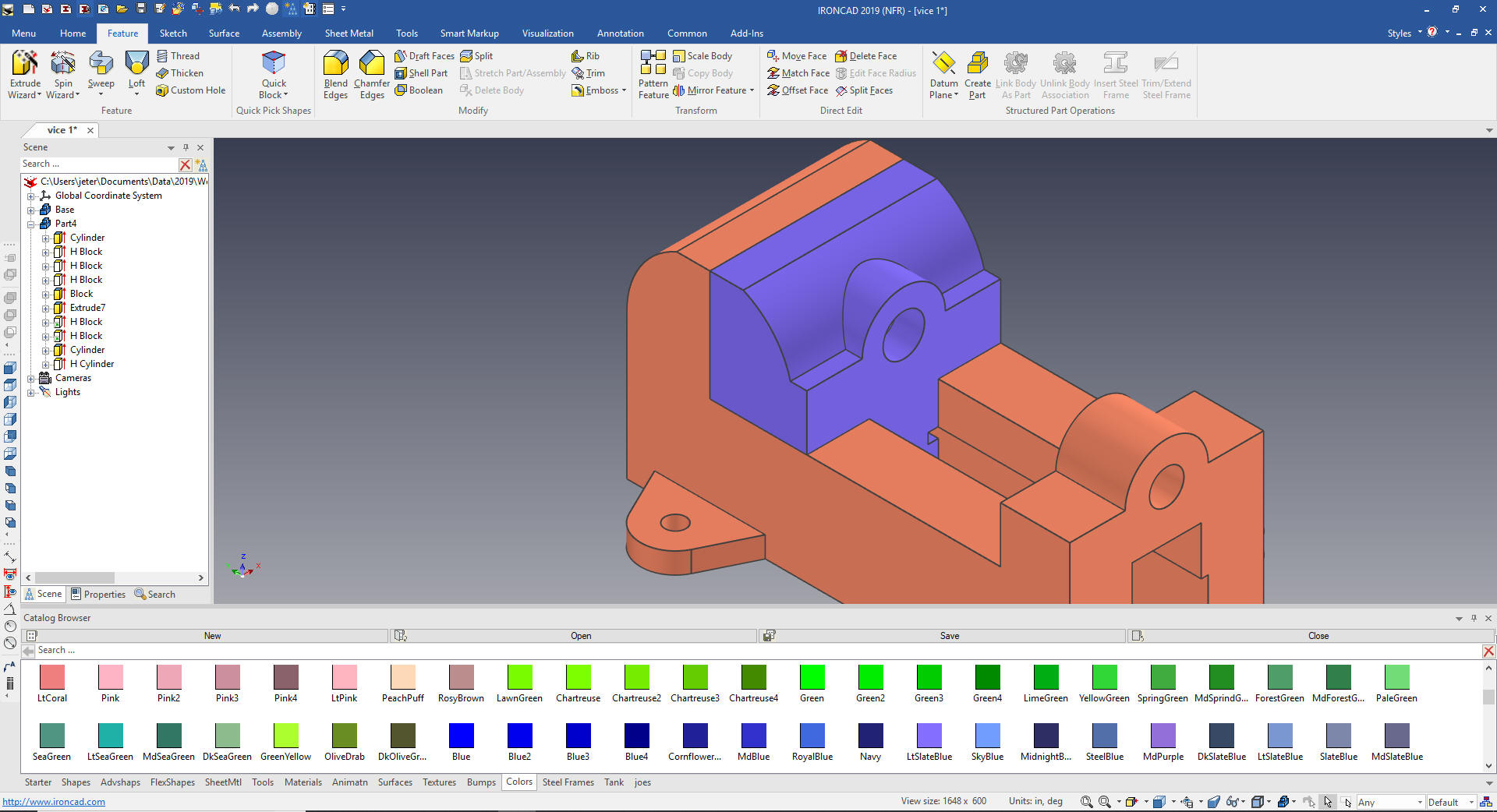Image resolution: width=1497 pixels, height=812 pixels.
Task: Open the Materials catalog tab
Action: pyautogui.click(x=303, y=782)
